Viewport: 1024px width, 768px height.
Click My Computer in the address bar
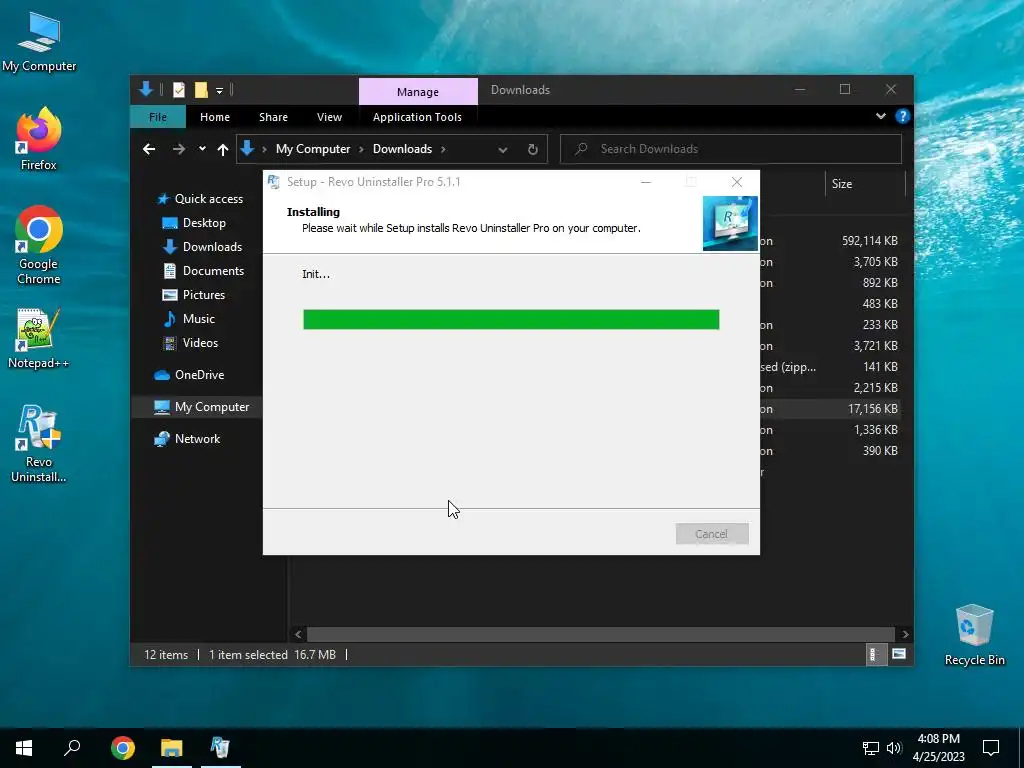click(x=313, y=149)
